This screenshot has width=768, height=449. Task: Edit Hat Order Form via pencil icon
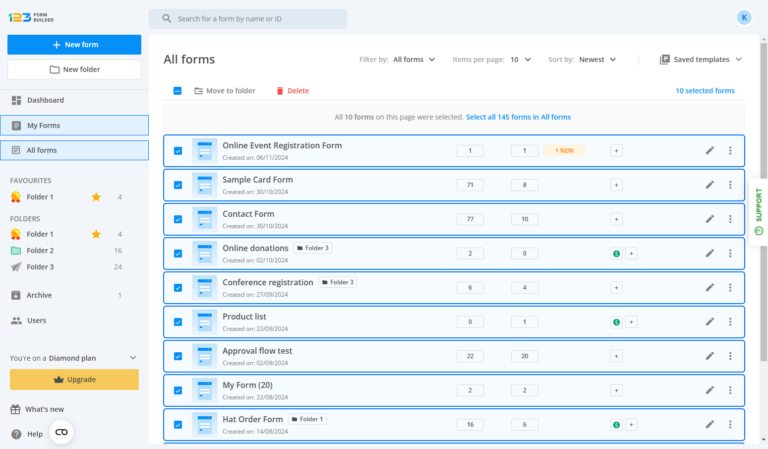click(x=710, y=425)
